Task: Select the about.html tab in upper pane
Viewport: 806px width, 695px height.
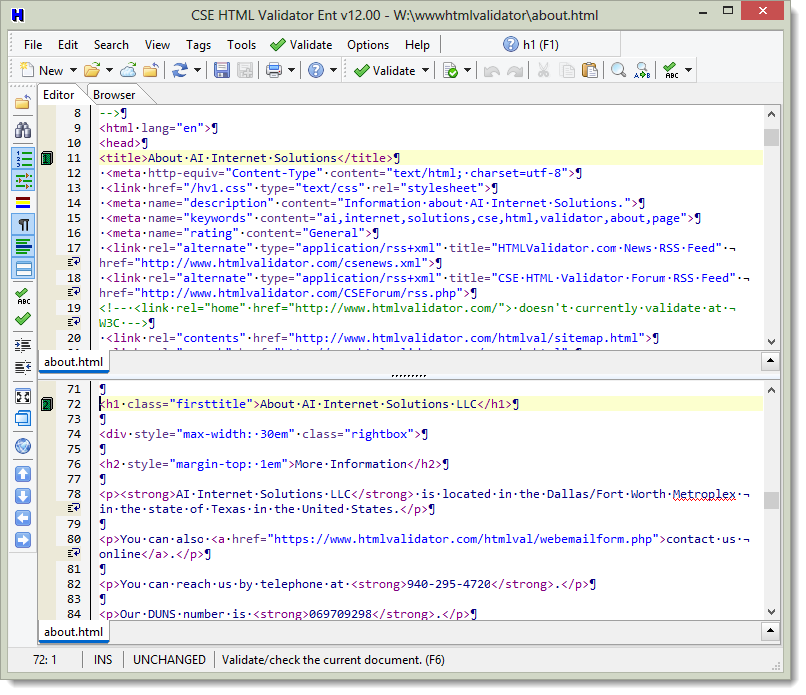Action: coord(74,362)
